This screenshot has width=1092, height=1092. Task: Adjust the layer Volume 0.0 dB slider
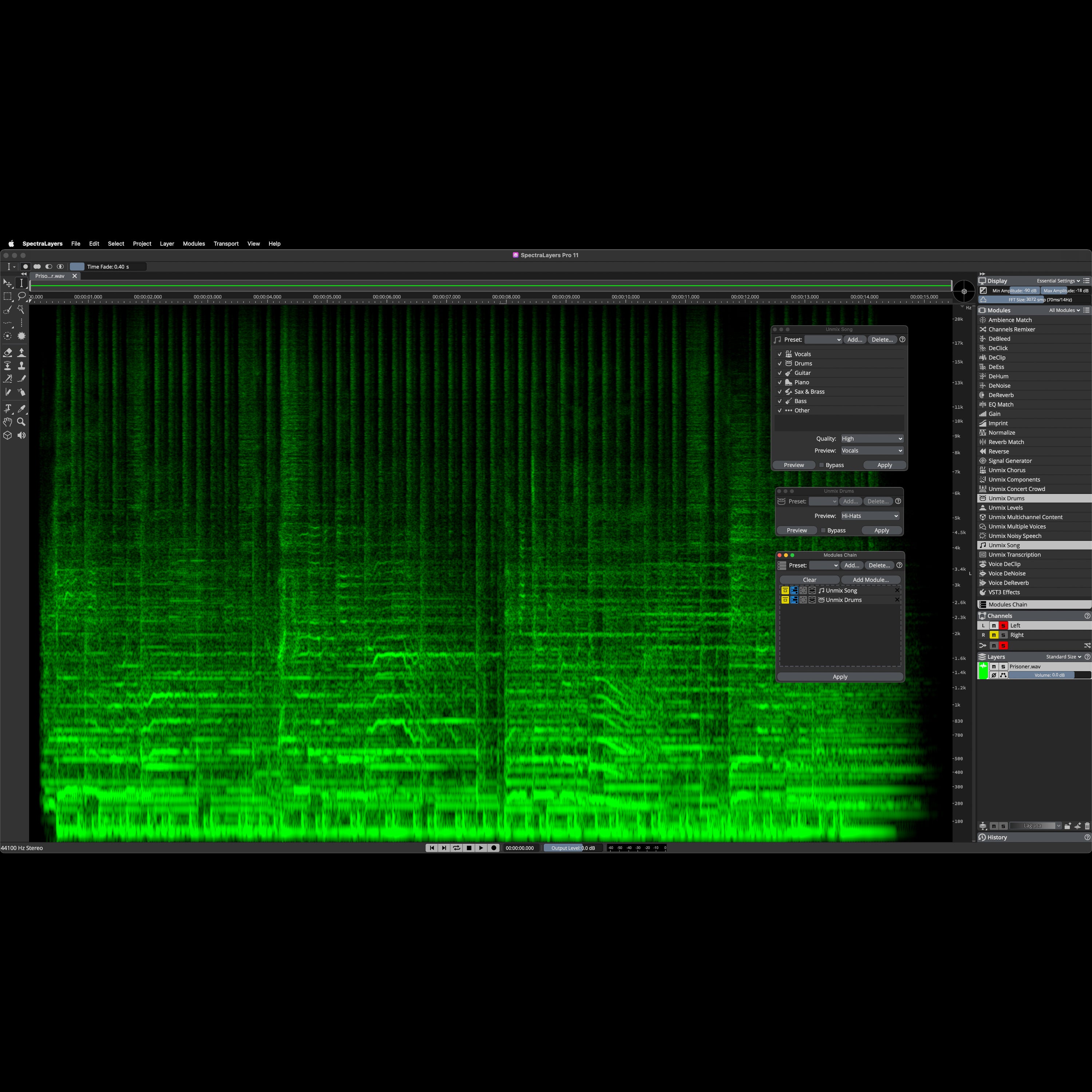(1050, 675)
